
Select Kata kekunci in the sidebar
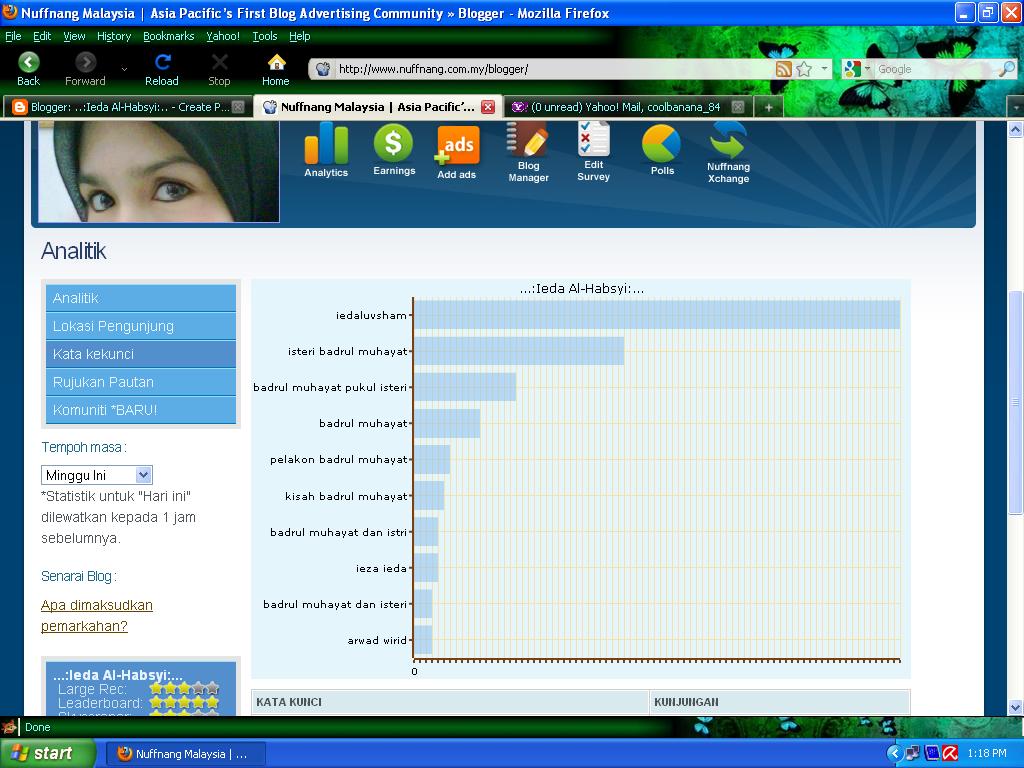click(x=140, y=354)
